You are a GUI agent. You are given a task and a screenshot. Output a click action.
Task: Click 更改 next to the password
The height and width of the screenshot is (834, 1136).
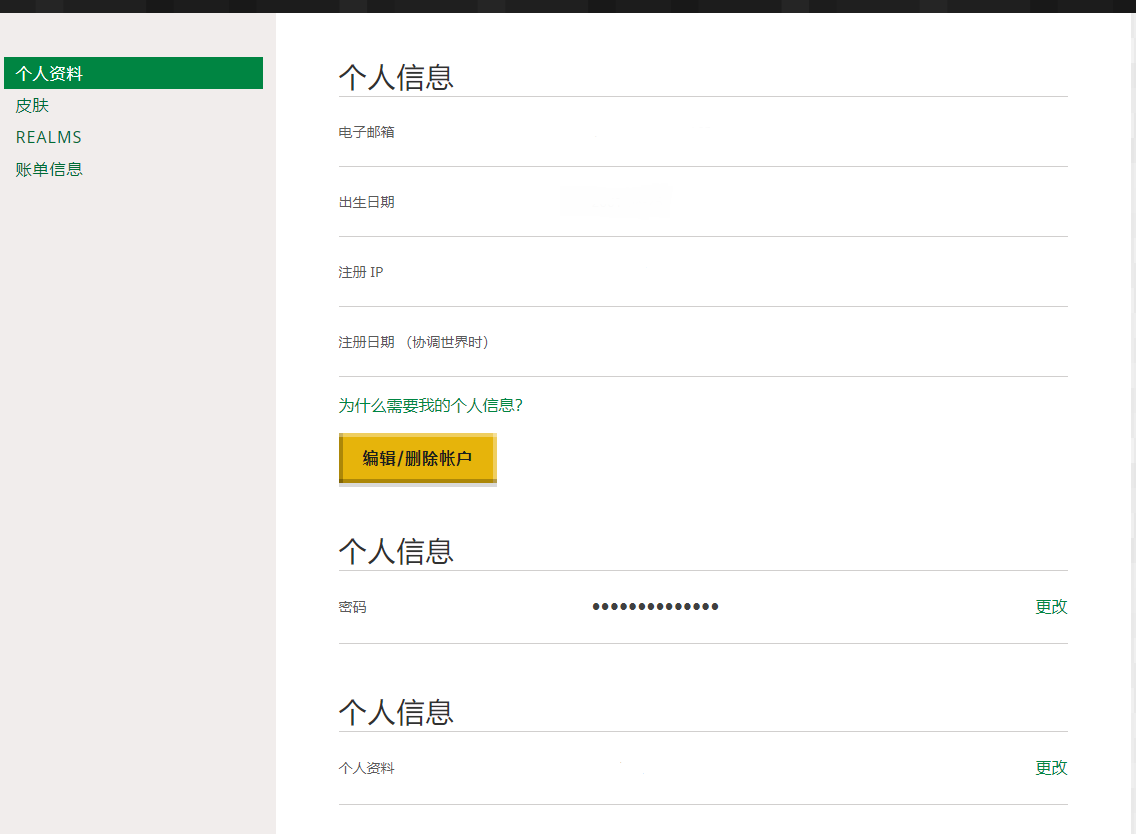1051,606
